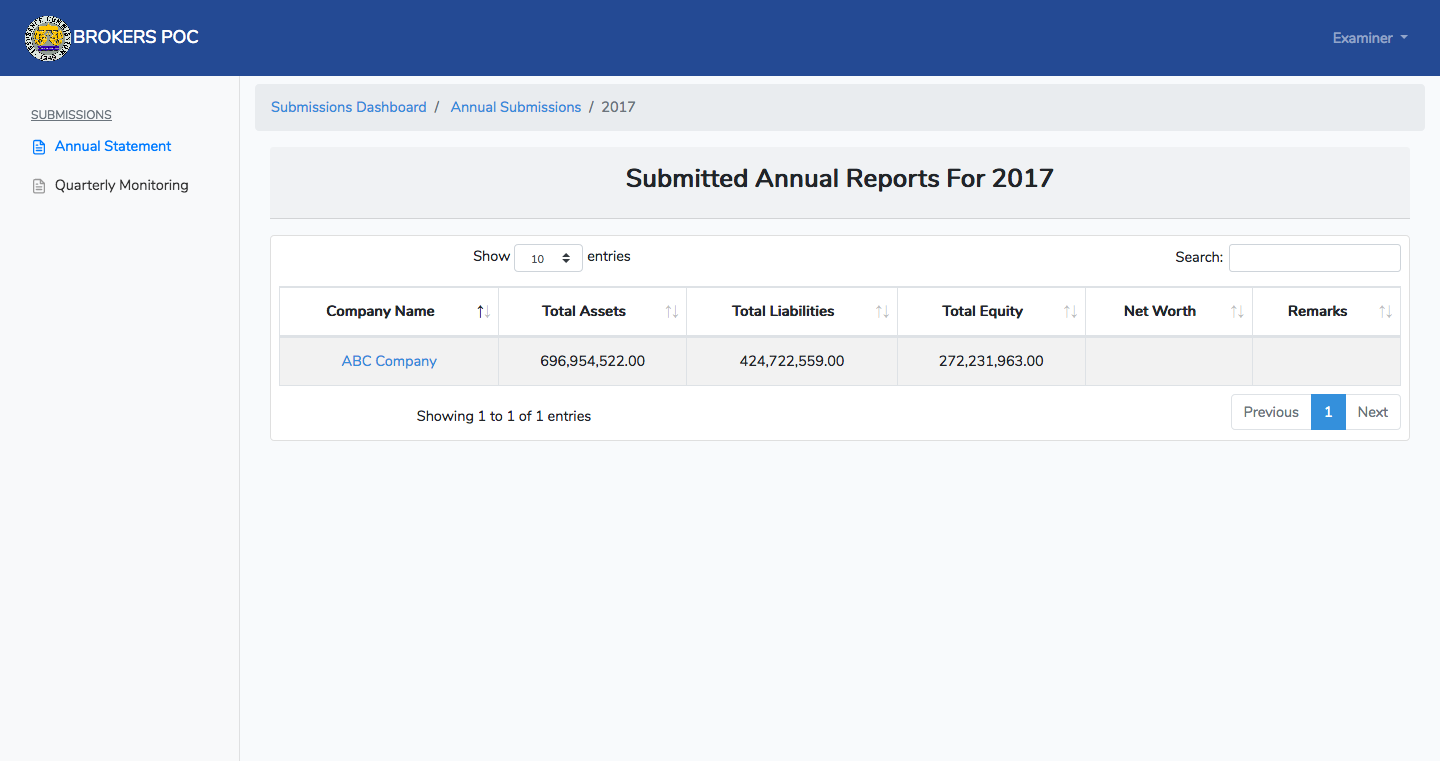Click the Submitted Annual Reports For 2017 heading
Viewport: 1440px width, 761px height.
pos(840,179)
